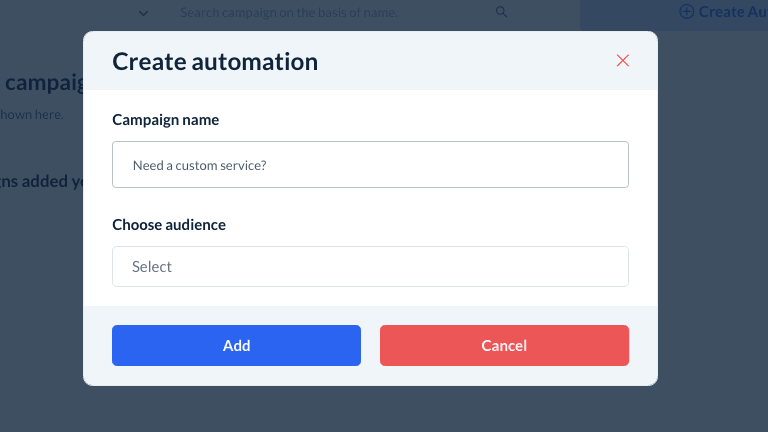Click the Choose audience label
Viewport: 768px width, 432px height.
169,225
